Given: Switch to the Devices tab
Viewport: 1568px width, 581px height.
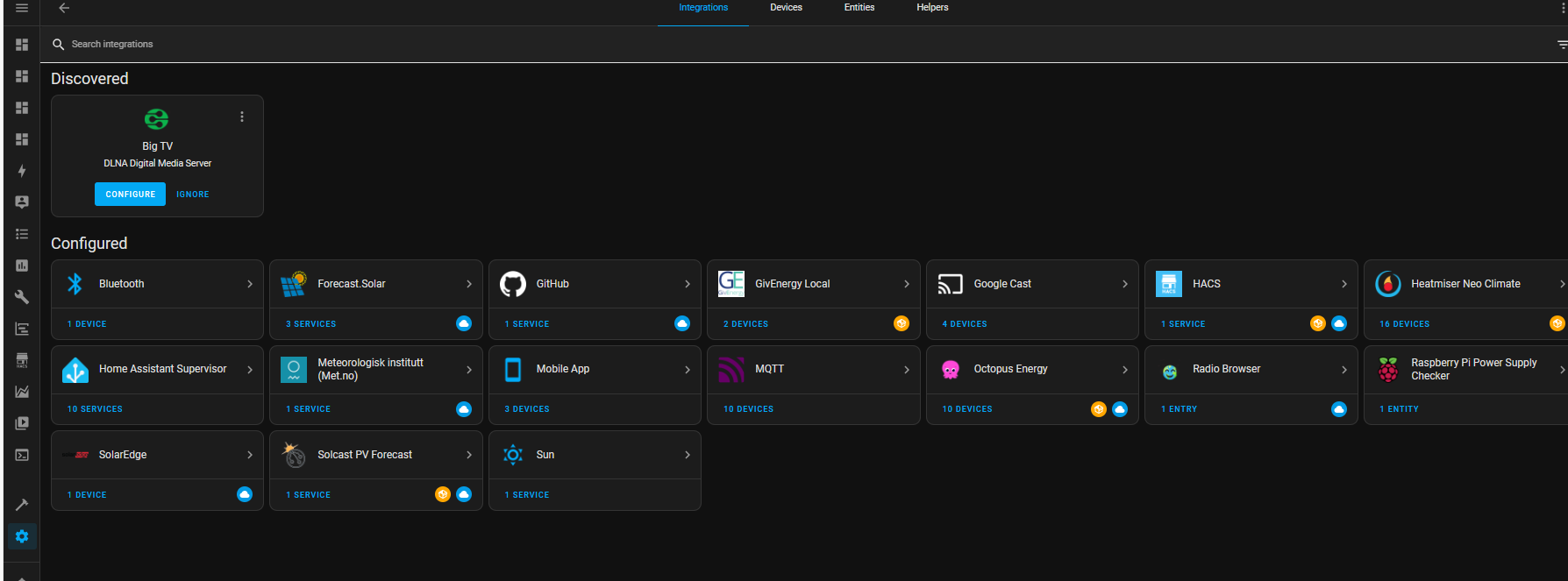Looking at the screenshot, I should [x=786, y=8].
